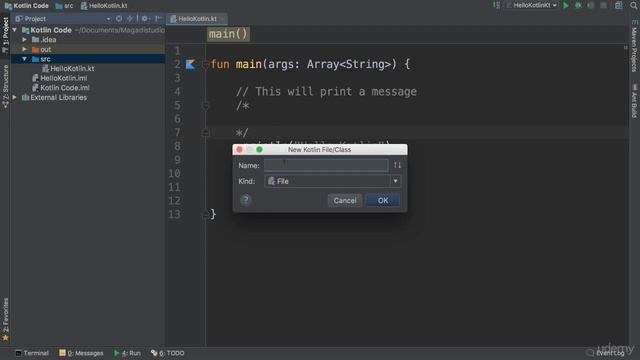Expand the .idea folder arrow
Image resolution: width=640 pixels, height=360 pixels.
tap(25, 40)
